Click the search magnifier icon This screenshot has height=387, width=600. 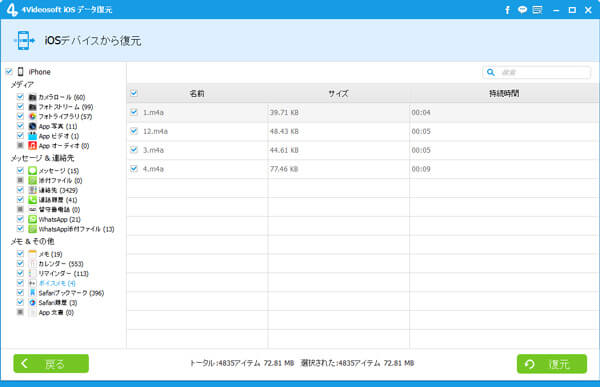(x=491, y=72)
